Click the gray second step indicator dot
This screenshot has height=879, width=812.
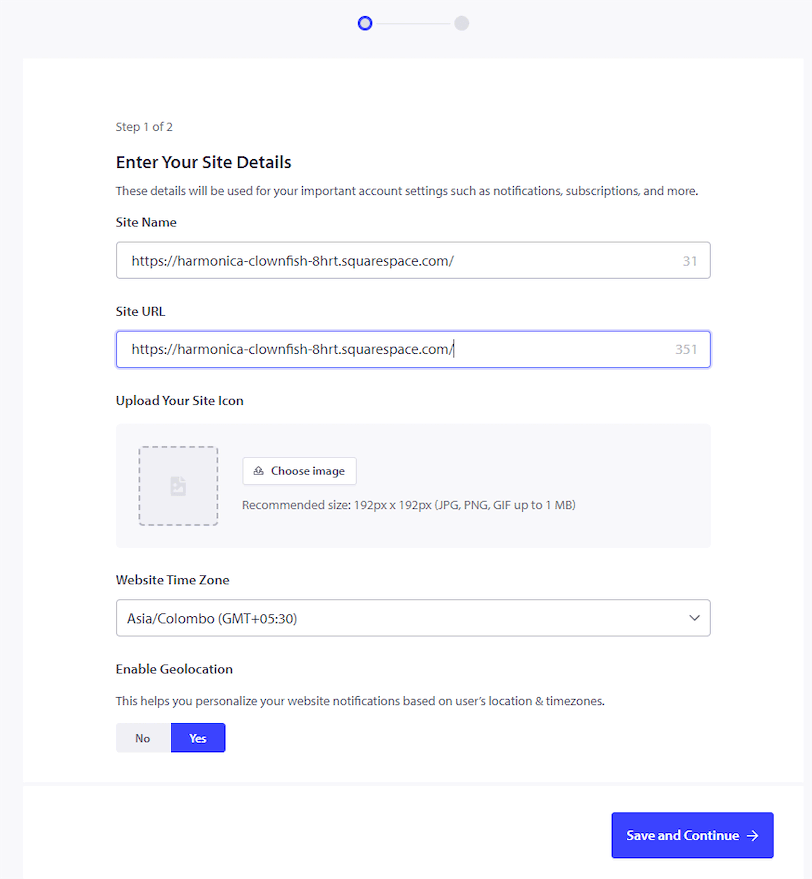coord(461,22)
